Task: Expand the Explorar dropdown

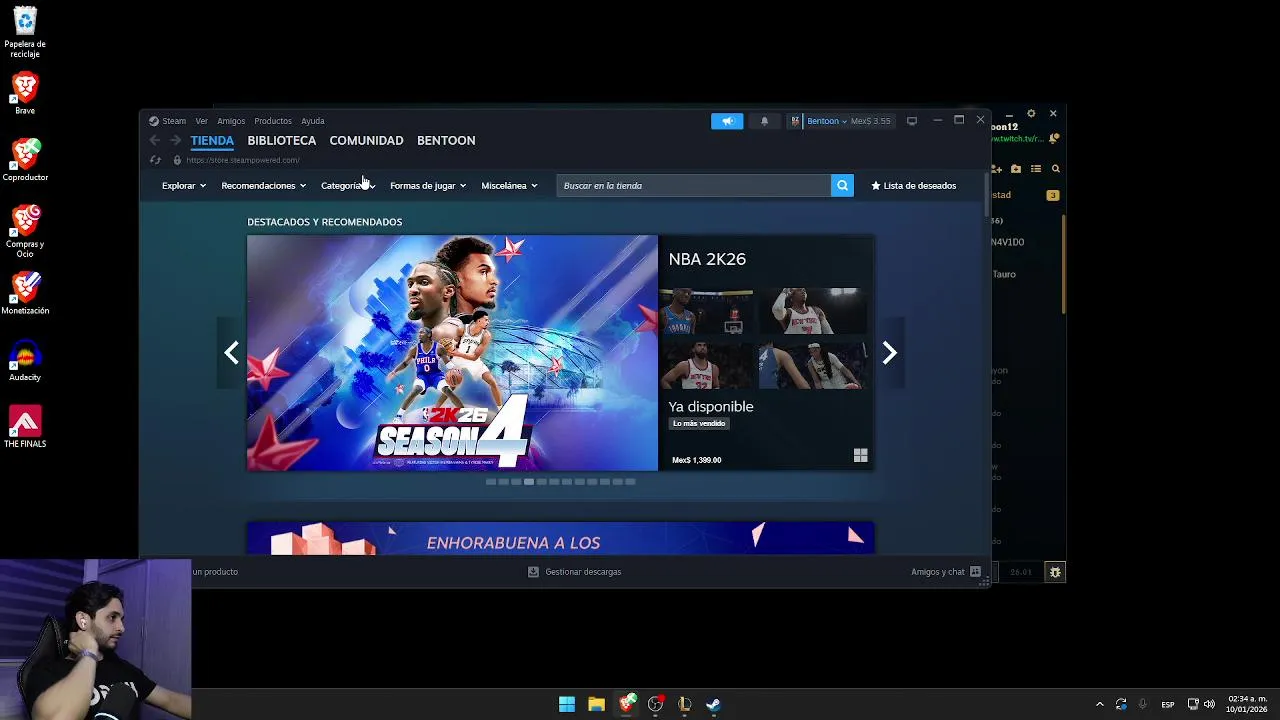Action: (x=184, y=185)
